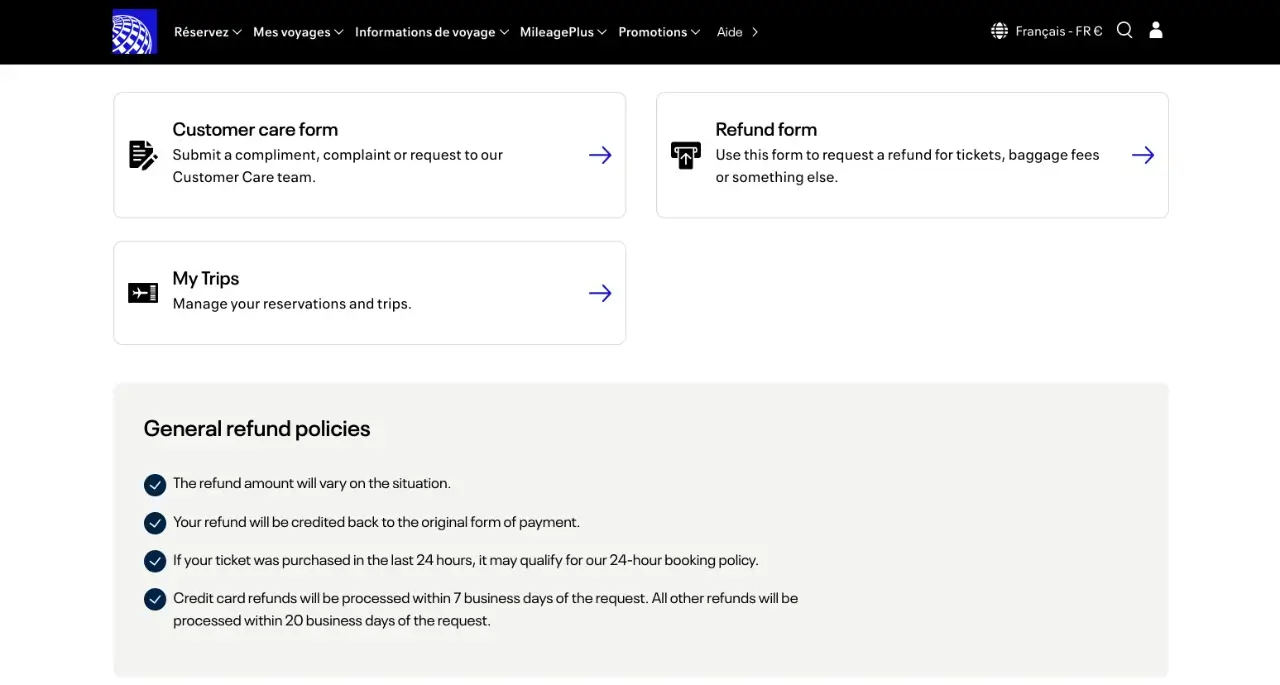Open the My Trips heading
Screen dimensions: 1280x685
[x=206, y=278]
